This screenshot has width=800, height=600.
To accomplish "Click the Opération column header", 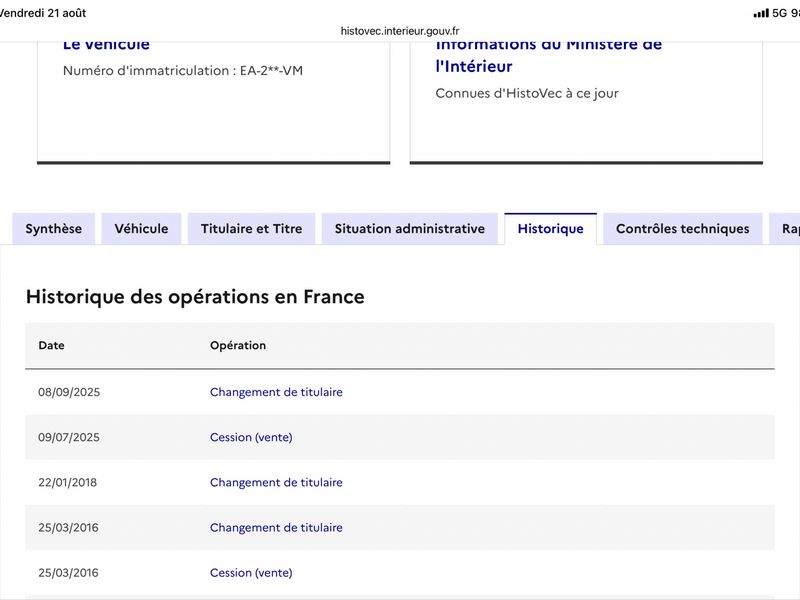I will point(238,345).
